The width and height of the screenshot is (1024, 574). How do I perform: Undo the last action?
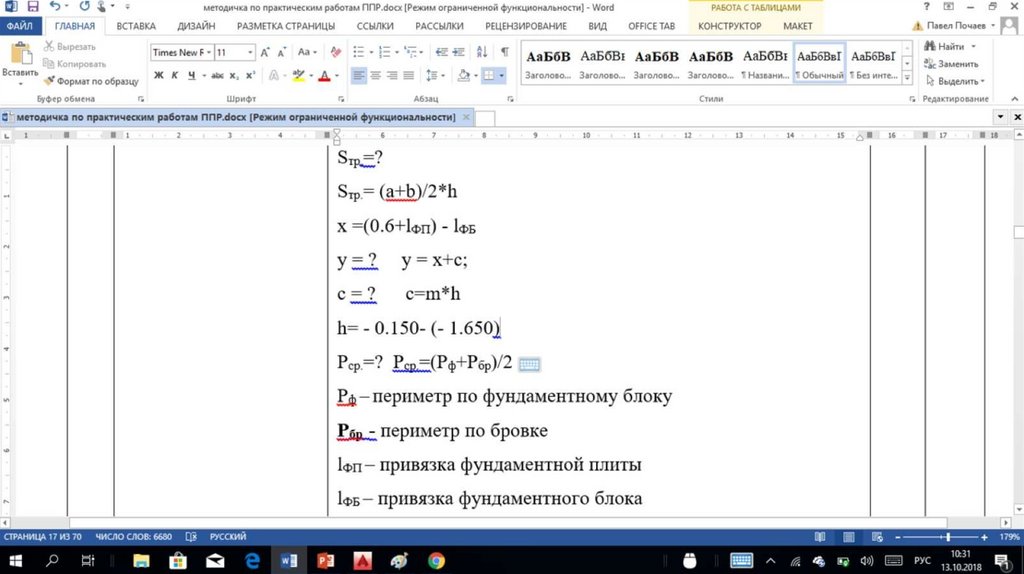[x=55, y=7]
